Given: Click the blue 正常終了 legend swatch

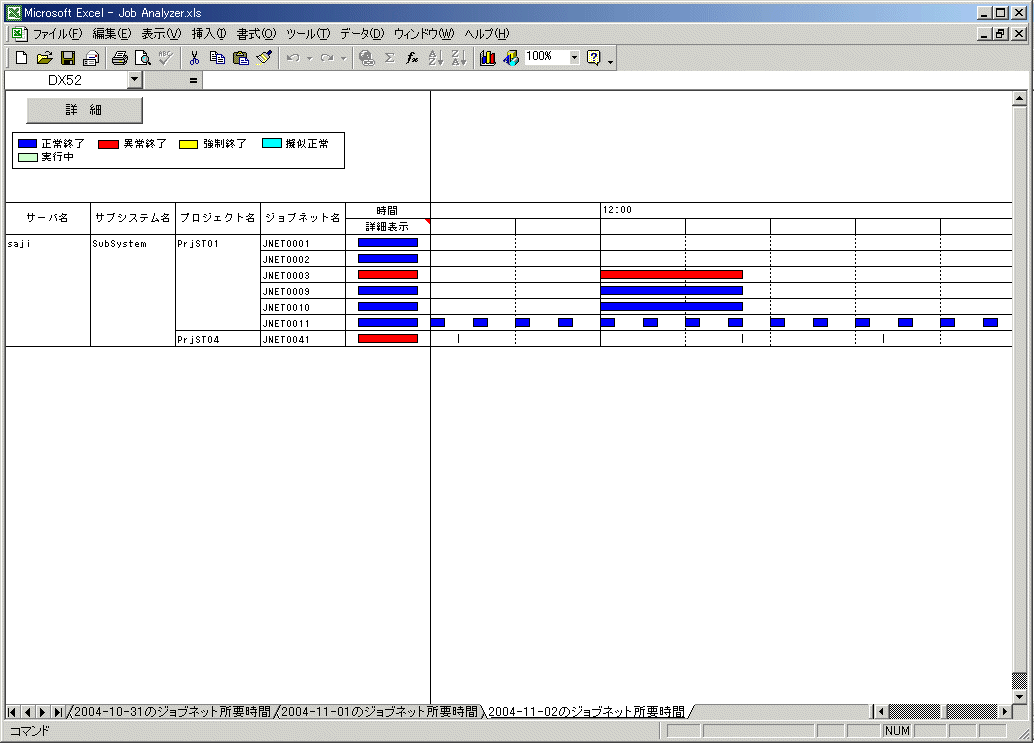Looking at the screenshot, I should point(28,144).
